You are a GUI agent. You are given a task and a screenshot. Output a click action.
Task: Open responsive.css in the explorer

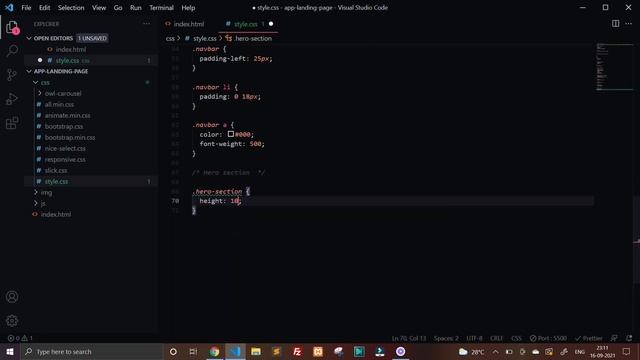pyautogui.click(x=65, y=159)
